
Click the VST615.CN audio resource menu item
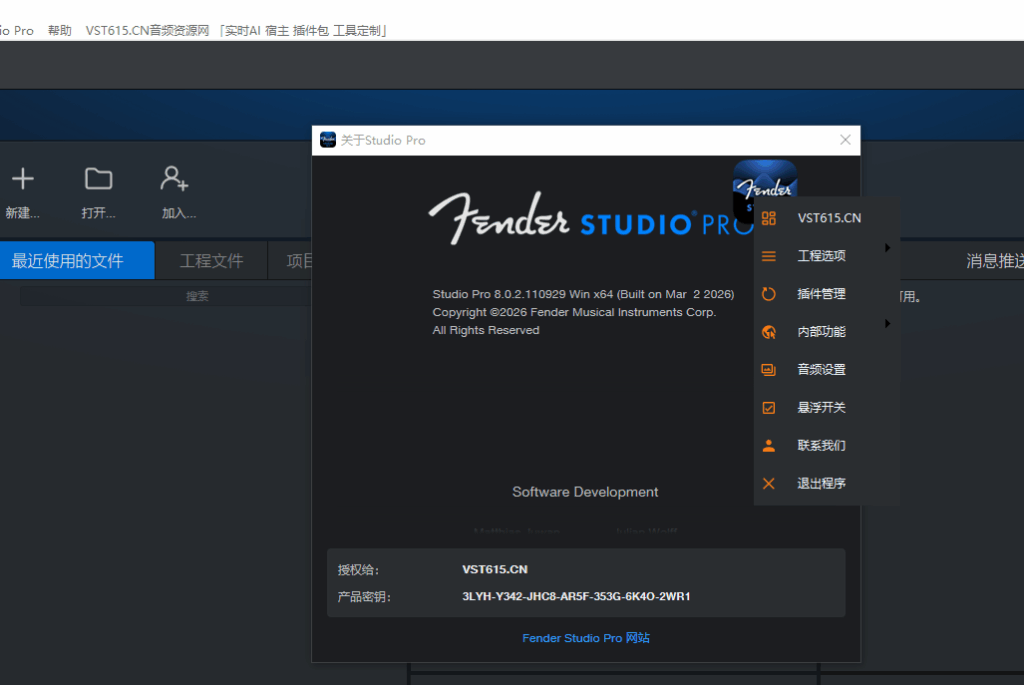pyautogui.click(x=236, y=31)
